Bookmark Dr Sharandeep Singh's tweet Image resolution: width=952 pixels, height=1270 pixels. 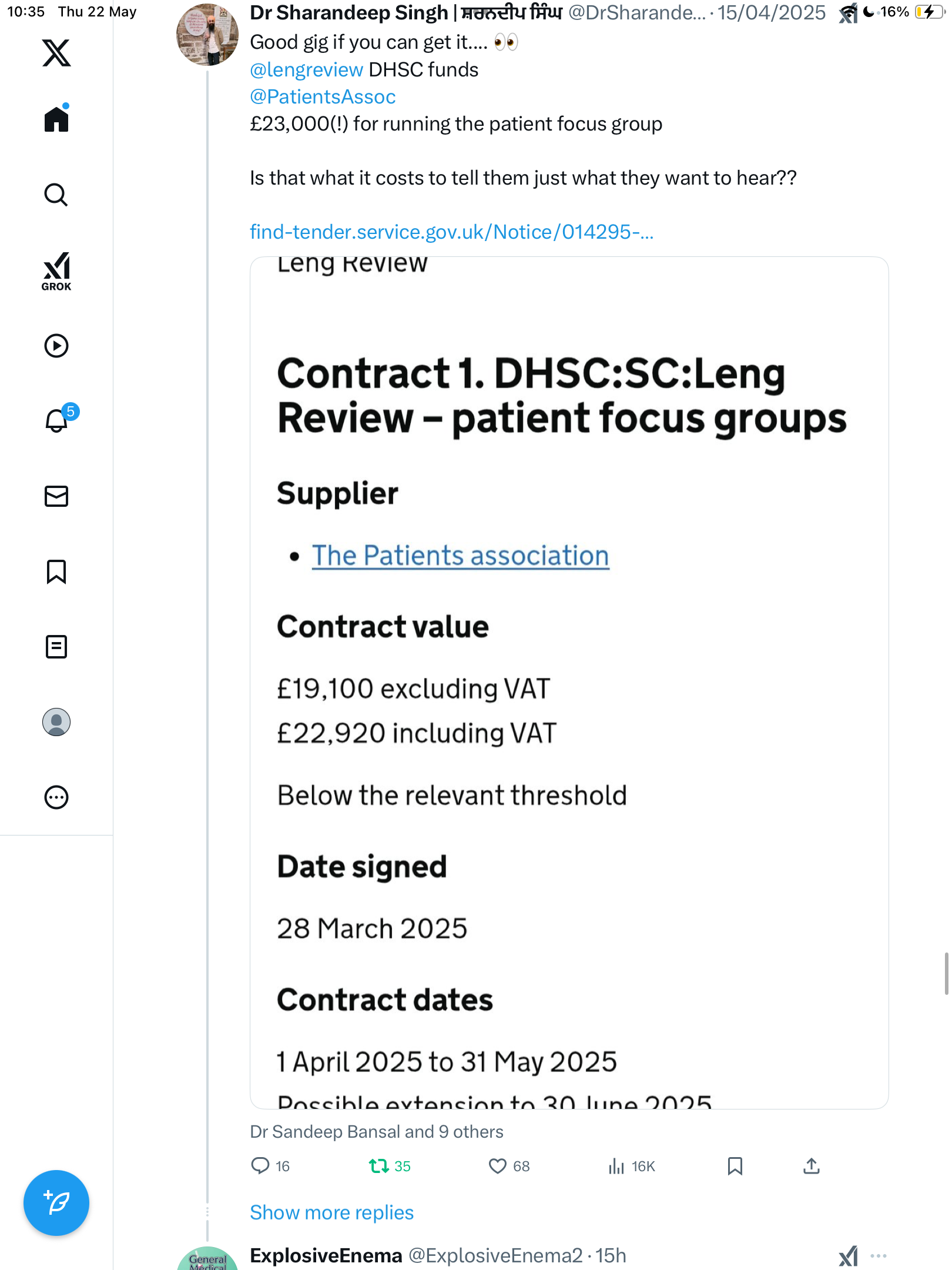pyautogui.click(x=735, y=1166)
